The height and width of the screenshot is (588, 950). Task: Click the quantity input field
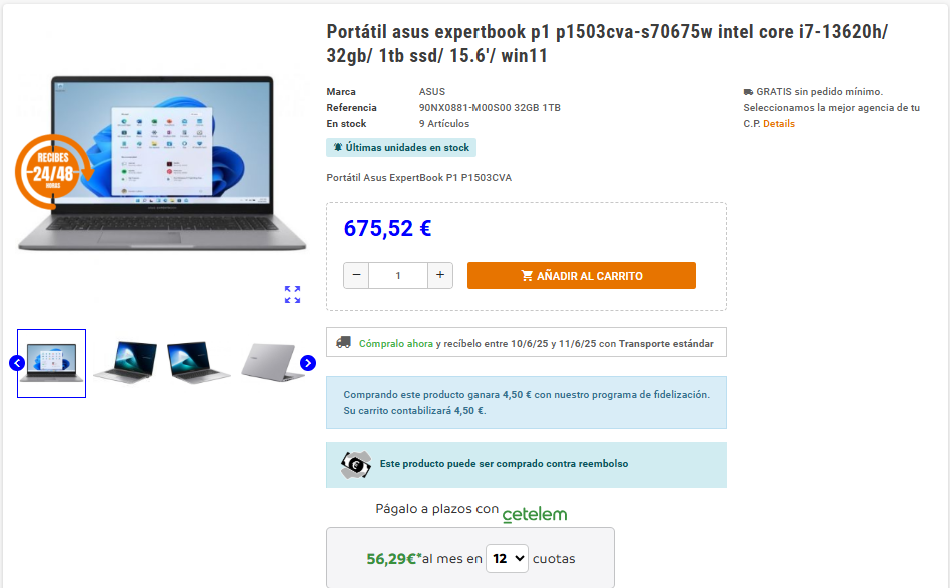(398, 276)
